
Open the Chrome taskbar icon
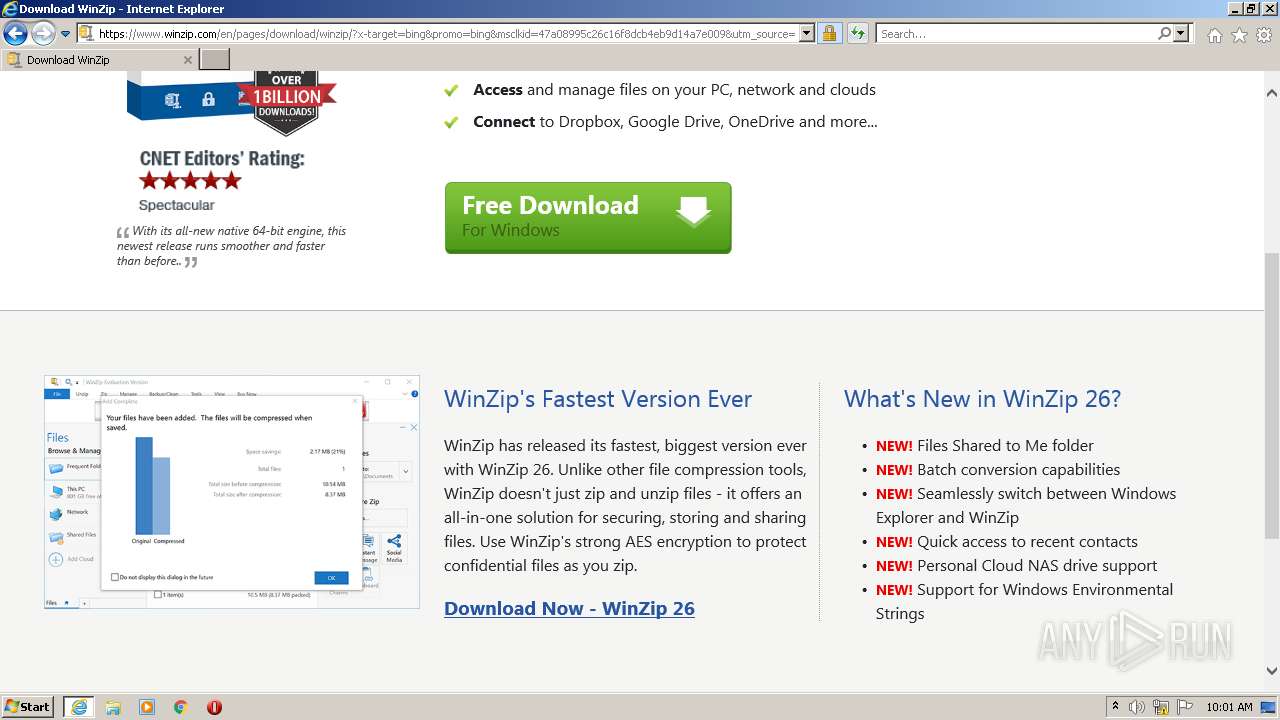[x=181, y=707]
